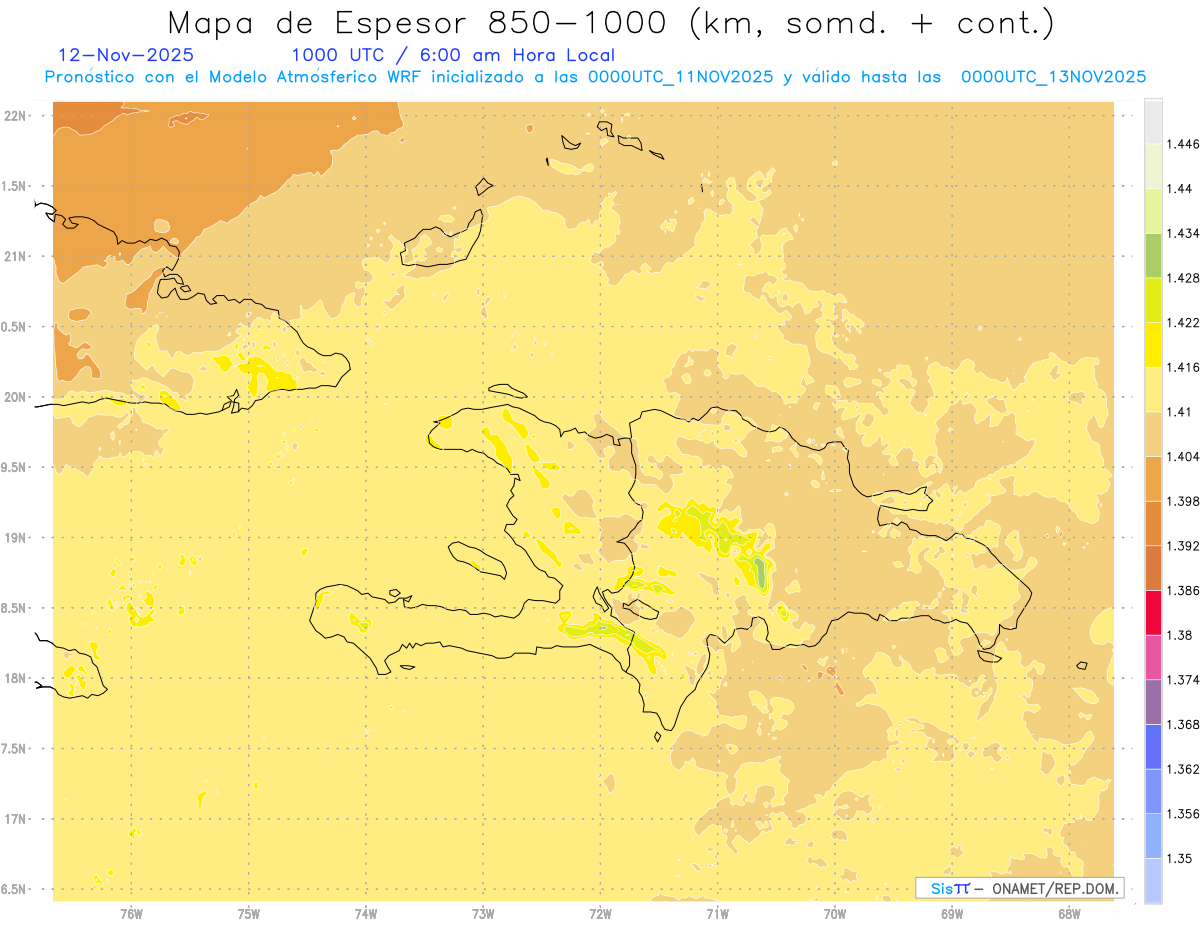Click the '76W' longitude axis label
This screenshot has height=927, width=1200.
coord(131,913)
